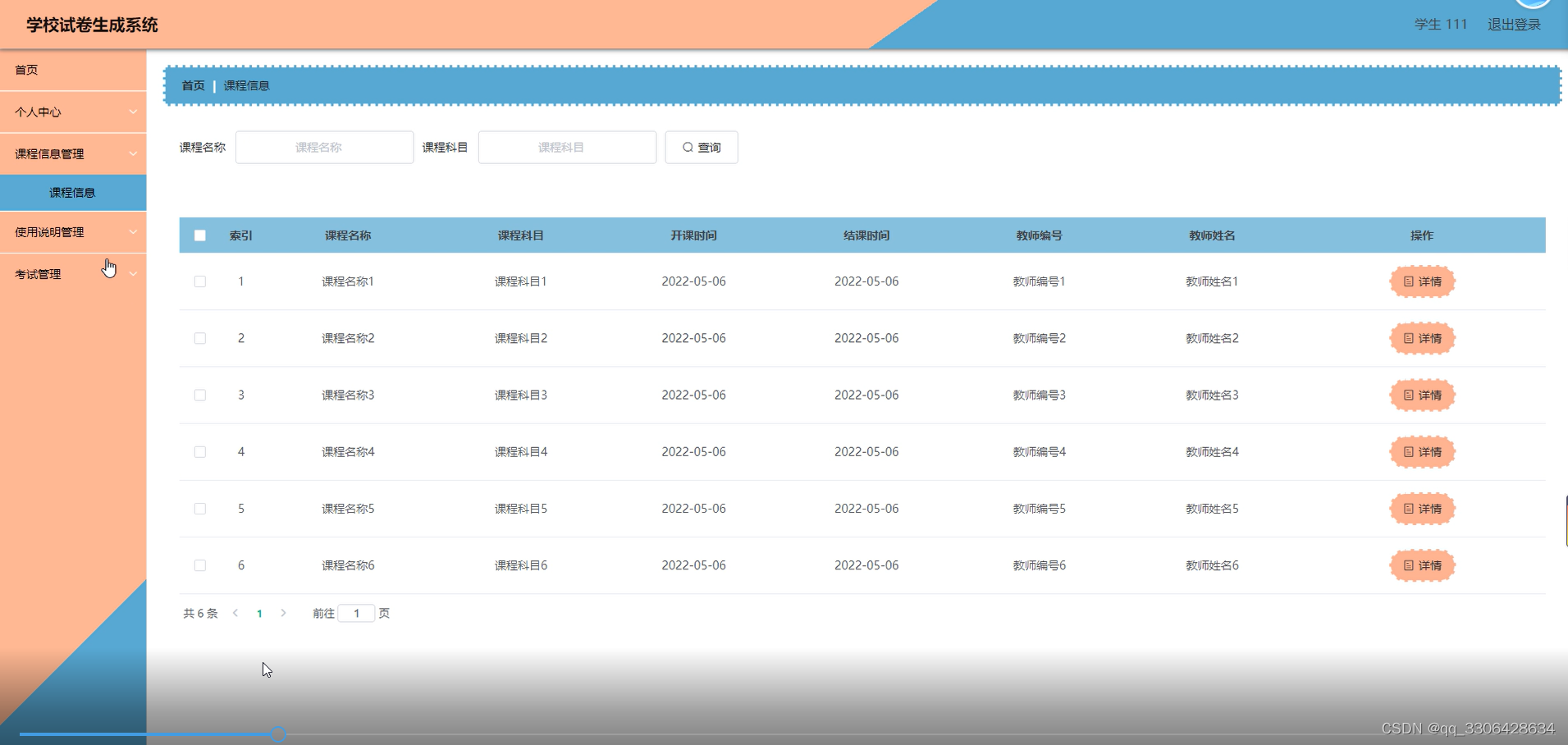Open 详情 for 课程名称2 row

[x=1422, y=338]
